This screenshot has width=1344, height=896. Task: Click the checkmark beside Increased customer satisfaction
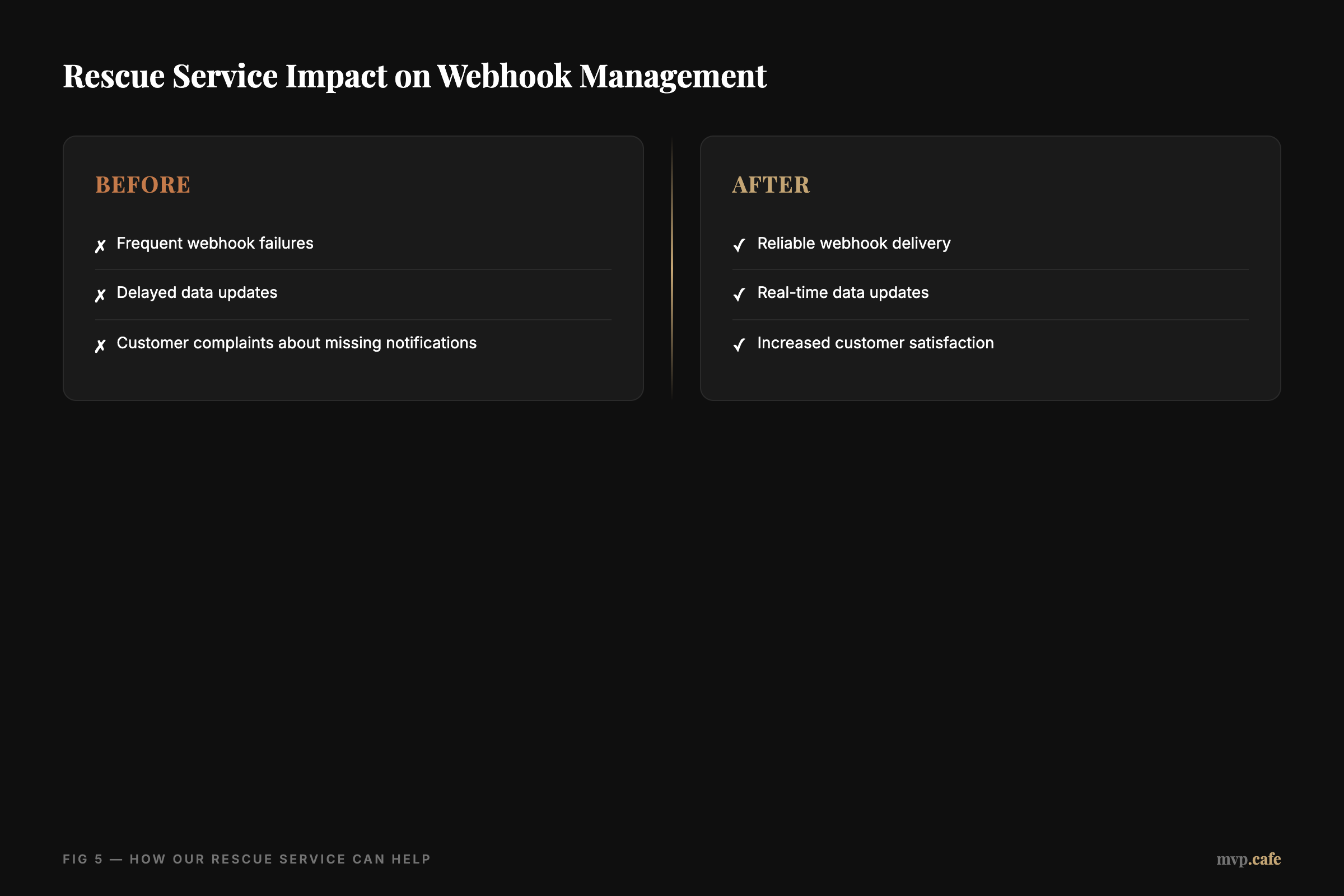pyautogui.click(x=739, y=345)
